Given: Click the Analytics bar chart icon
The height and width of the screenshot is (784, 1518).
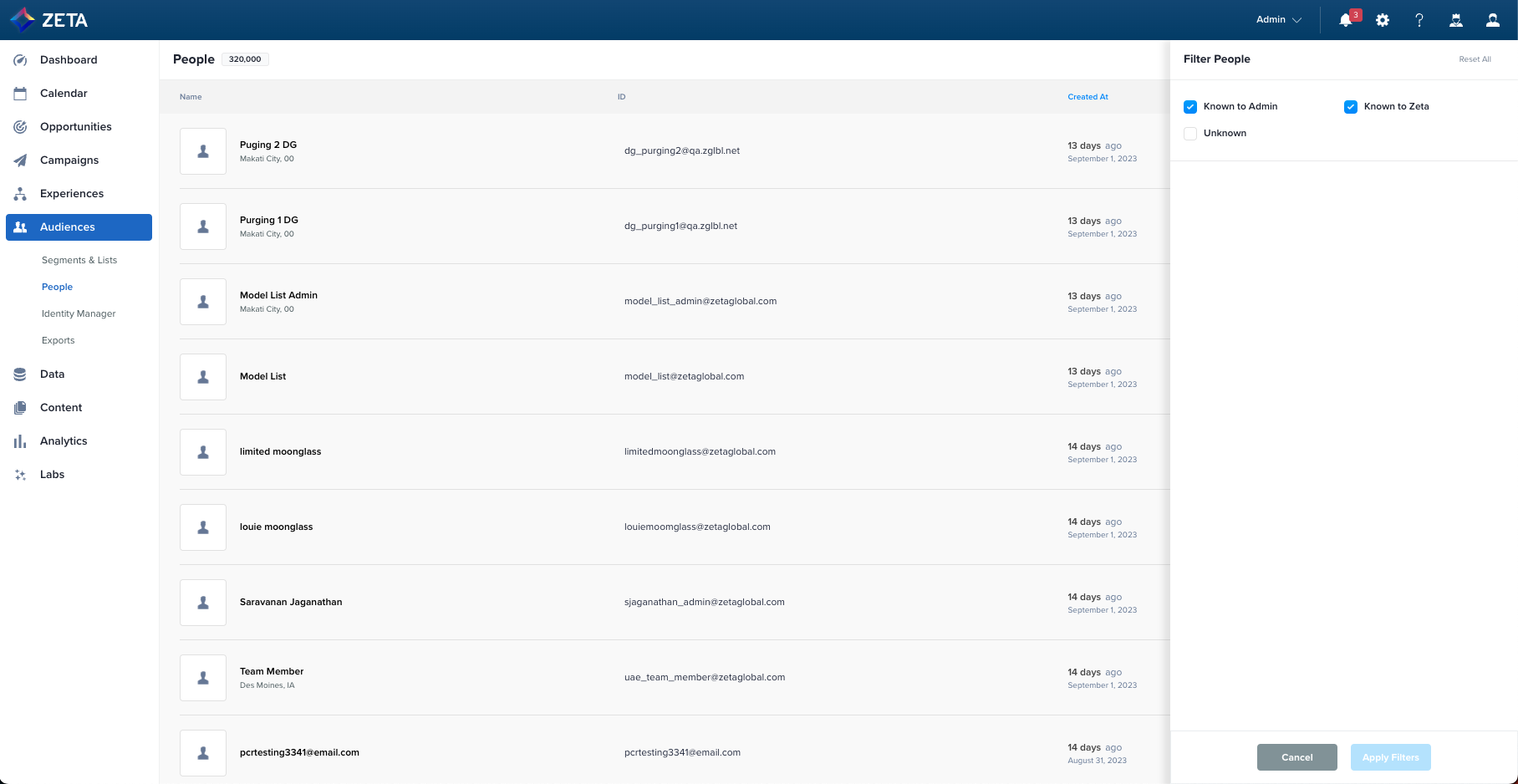Looking at the screenshot, I should click(20, 441).
